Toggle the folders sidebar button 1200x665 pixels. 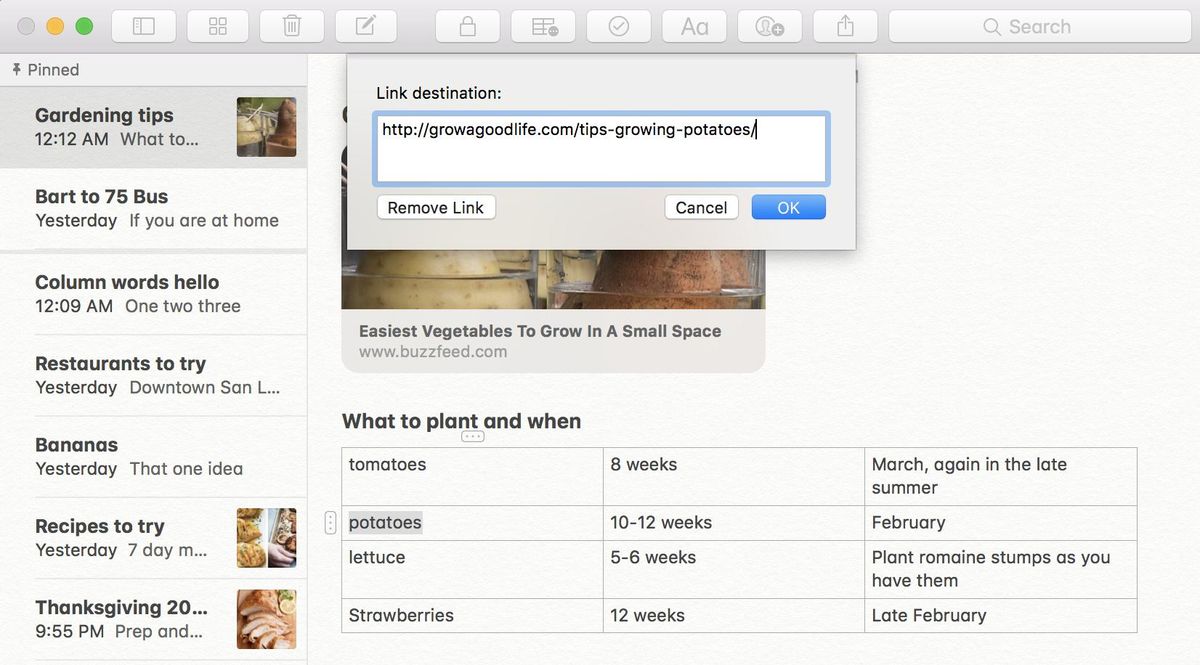[x=144, y=27]
